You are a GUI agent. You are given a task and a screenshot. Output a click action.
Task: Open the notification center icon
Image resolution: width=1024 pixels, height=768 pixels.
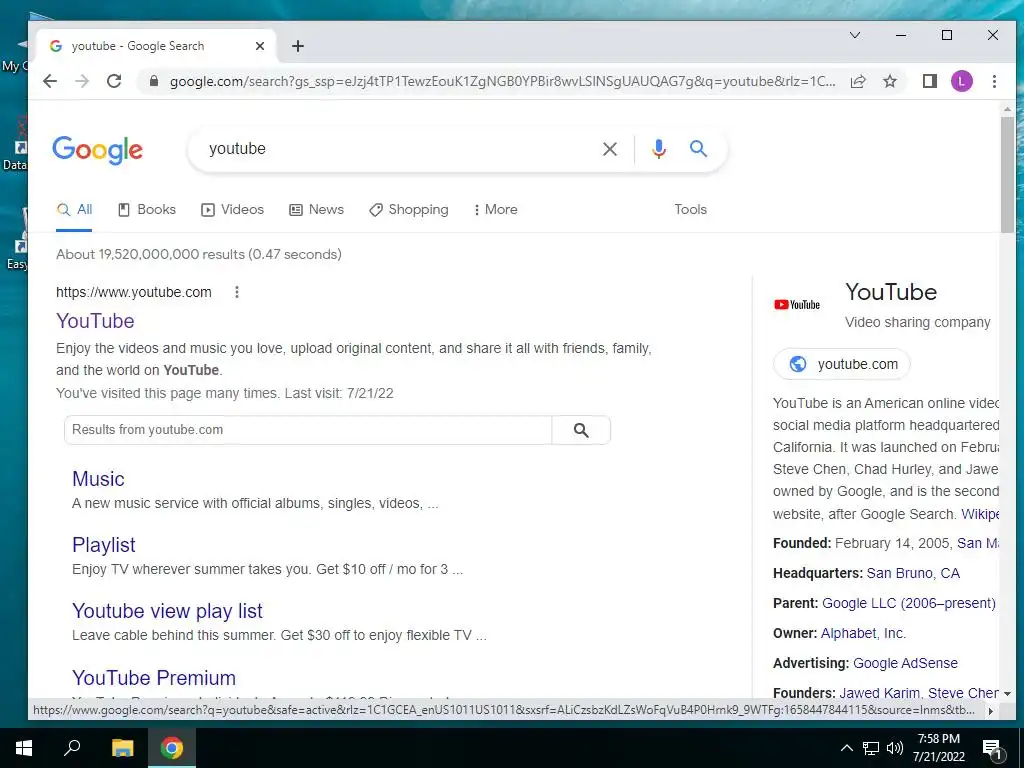point(992,749)
